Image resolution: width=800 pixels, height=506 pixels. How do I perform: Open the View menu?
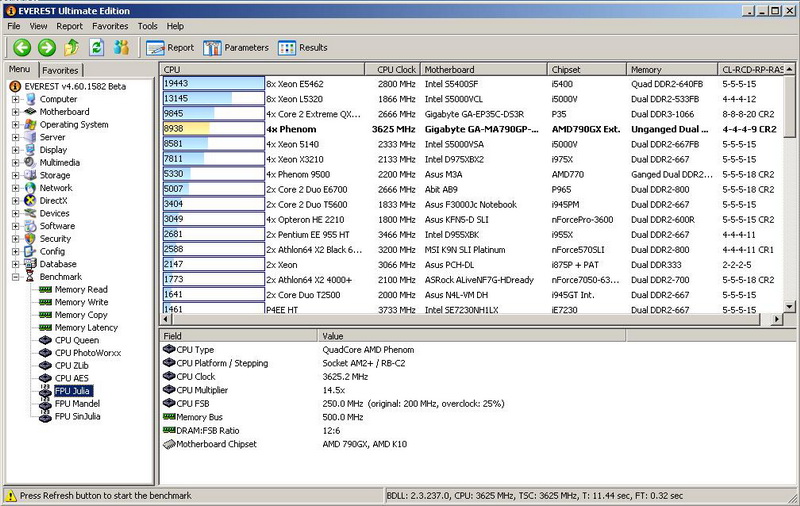[x=38, y=26]
